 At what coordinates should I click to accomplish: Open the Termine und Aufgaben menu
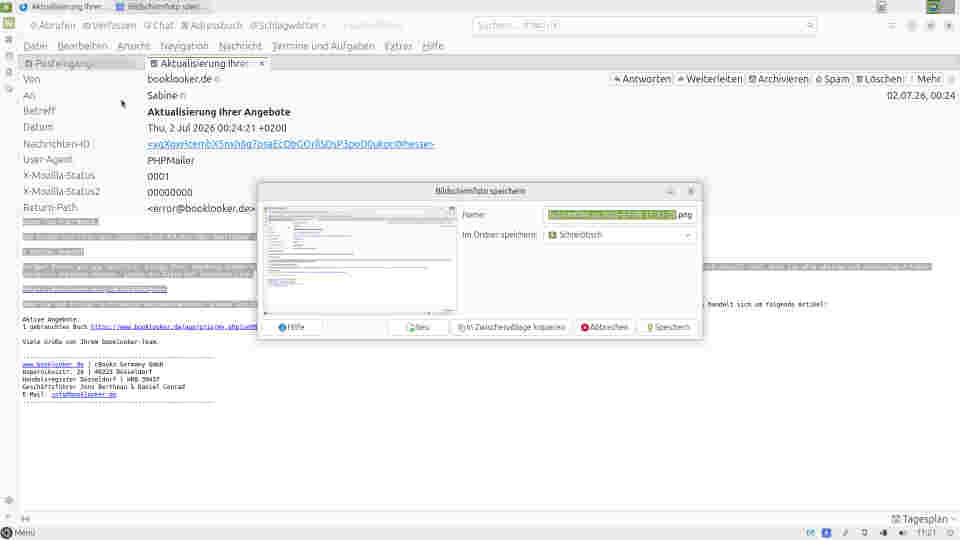(323, 46)
